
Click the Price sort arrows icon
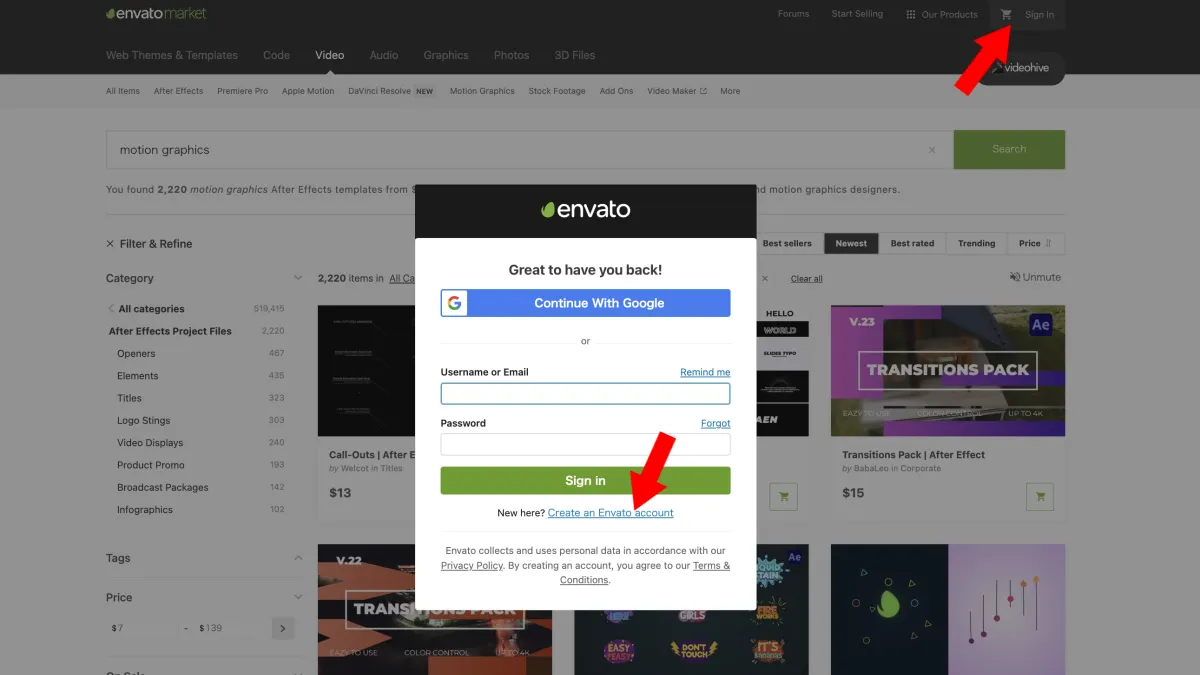coord(1048,243)
